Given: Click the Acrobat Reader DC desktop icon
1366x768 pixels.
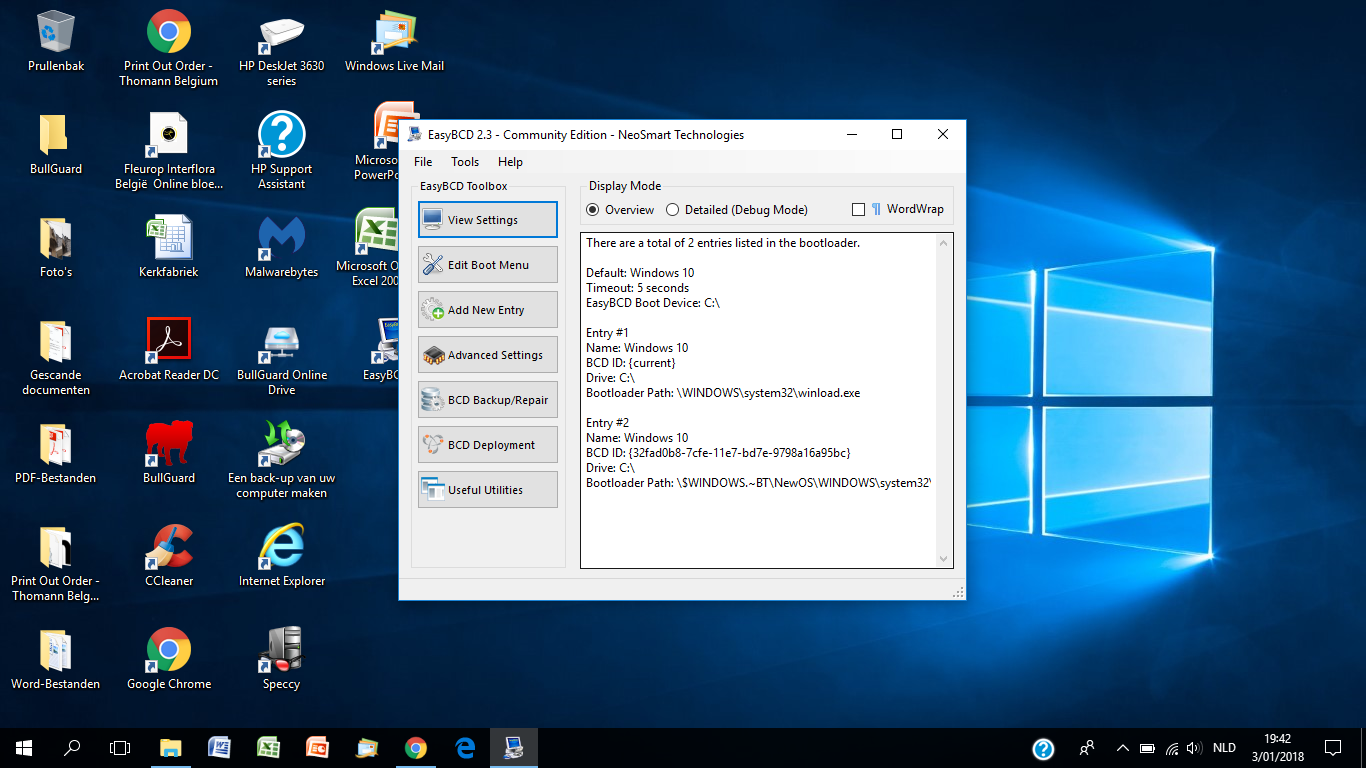Looking at the screenshot, I should (169, 340).
